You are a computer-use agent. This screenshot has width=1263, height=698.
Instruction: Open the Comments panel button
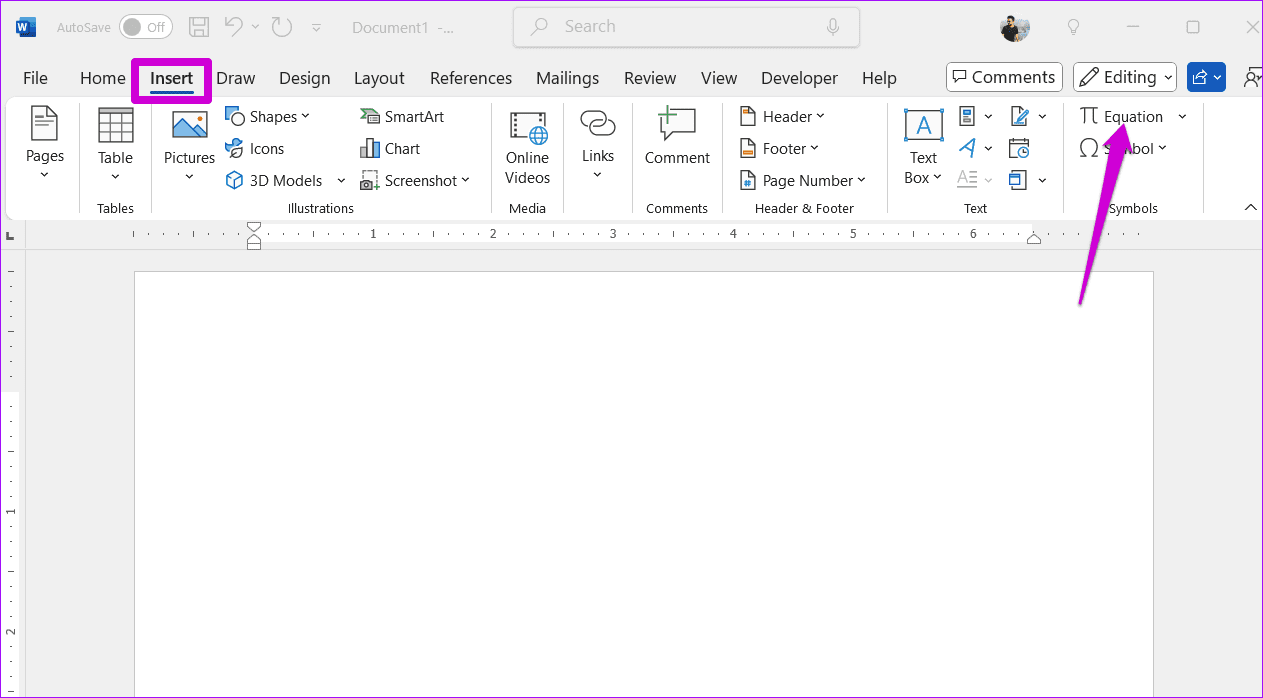pyautogui.click(x=1004, y=77)
